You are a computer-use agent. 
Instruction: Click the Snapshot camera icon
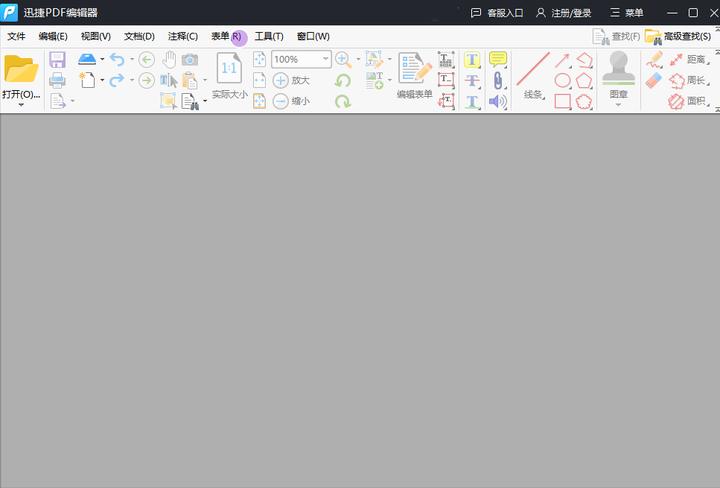189,60
